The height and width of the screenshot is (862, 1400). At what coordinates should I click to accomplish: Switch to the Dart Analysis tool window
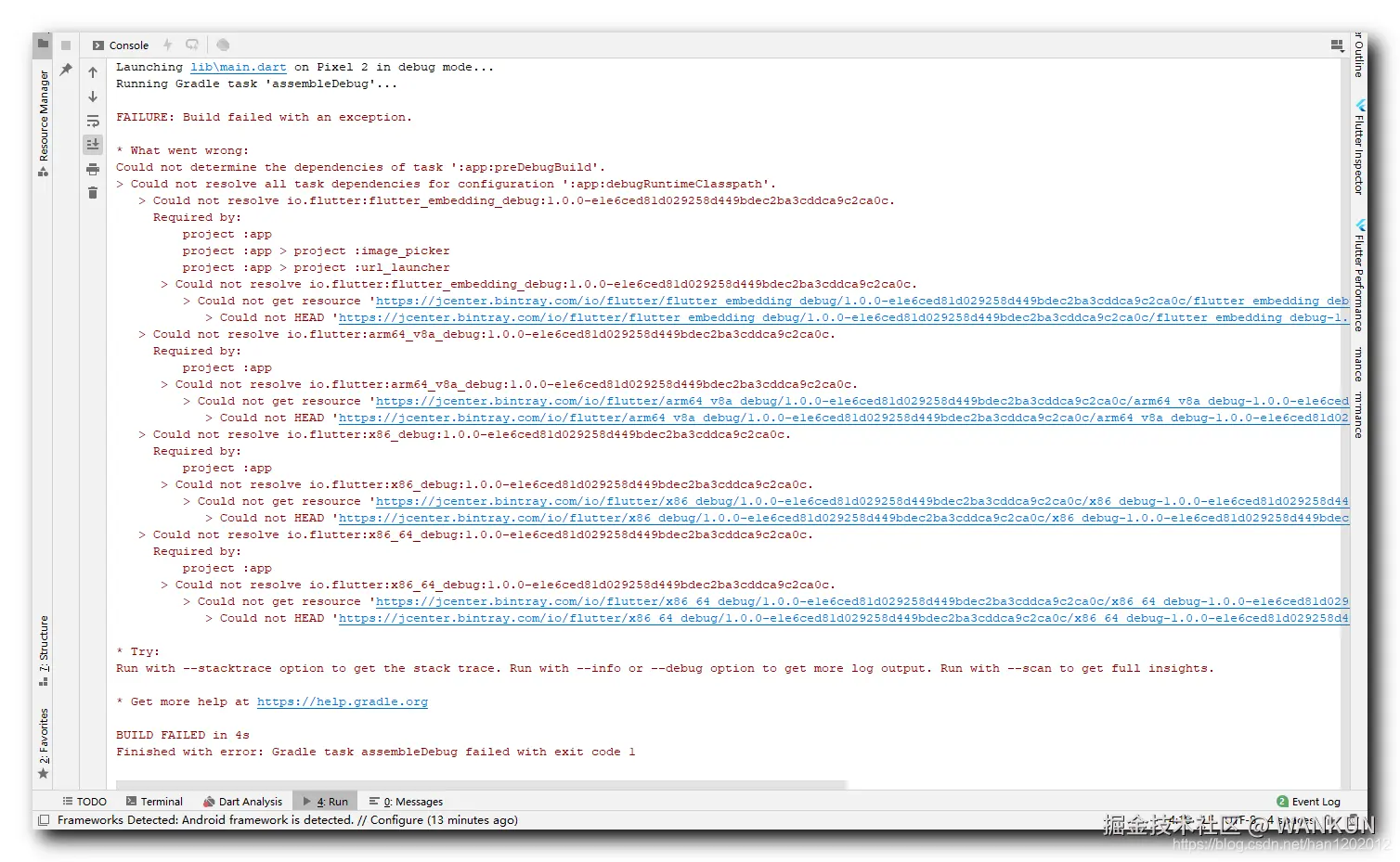(242, 802)
